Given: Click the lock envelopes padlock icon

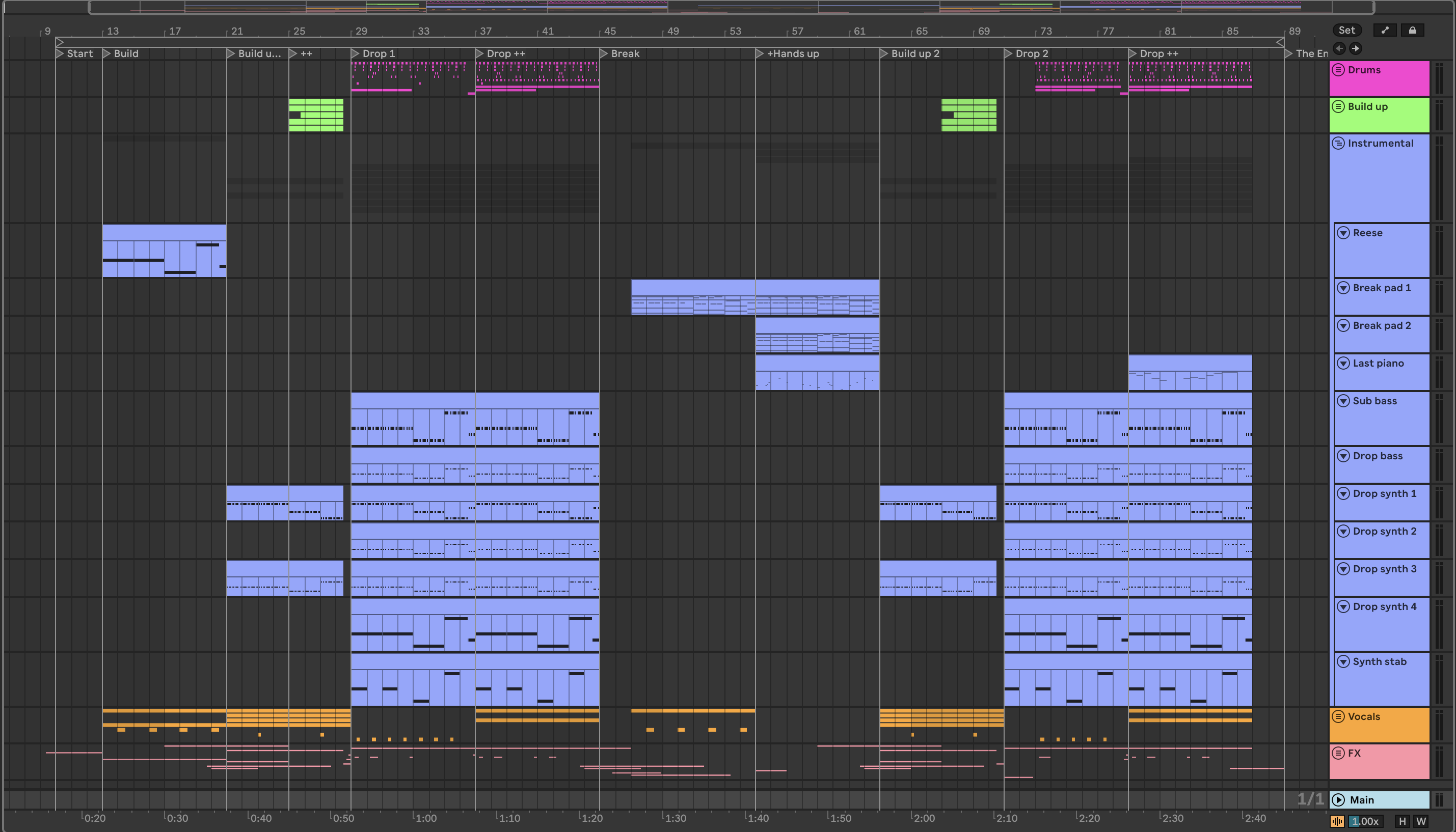Looking at the screenshot, I should pyautogui.click(x=1412, y=30).
